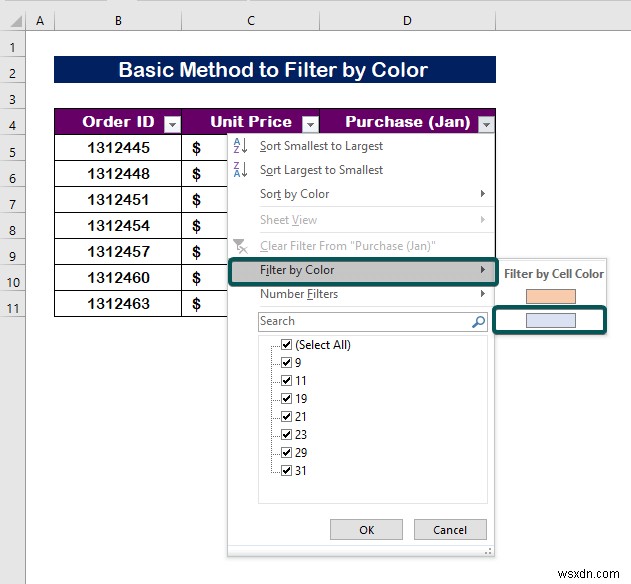Uncheck the value 23 checkbox

pyautogui.click(x=286, y=435)
